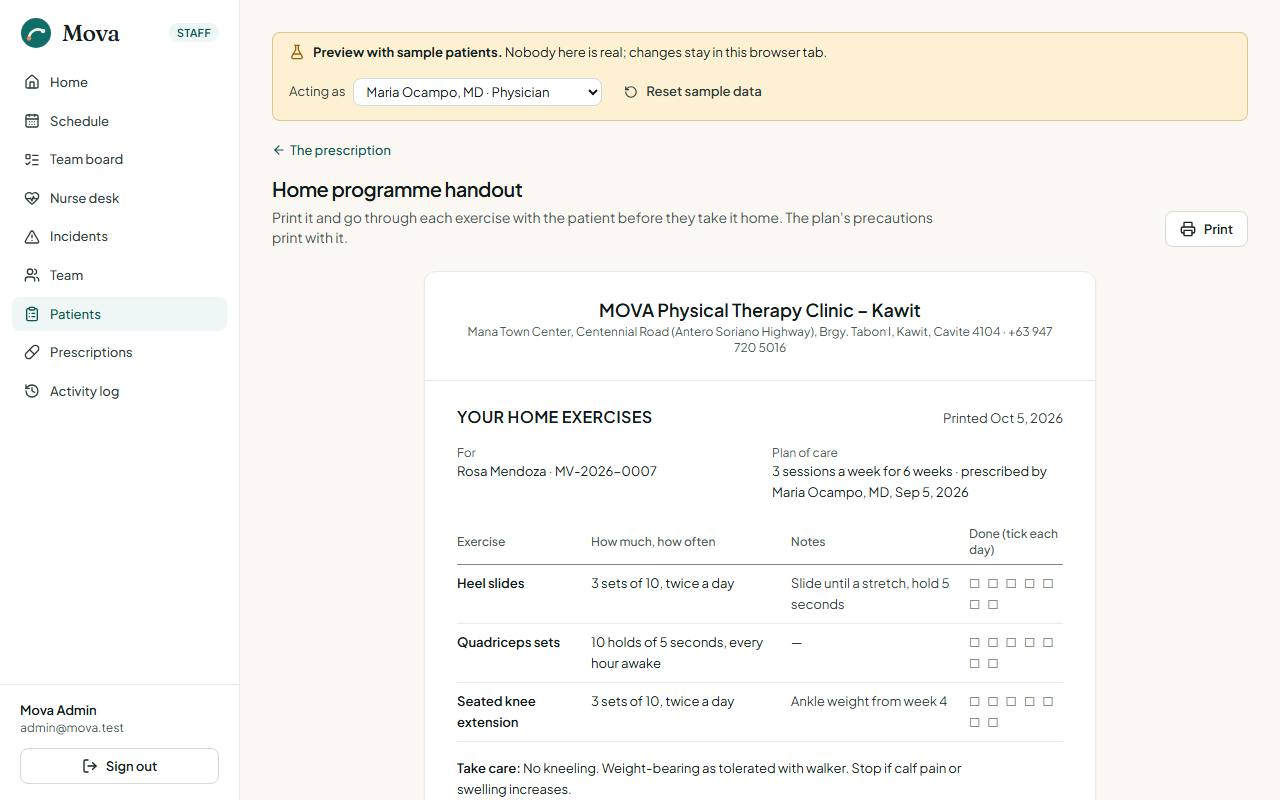Click the Slide until a stretch note
Screen dimensions: 1280x800
[870, 594]
